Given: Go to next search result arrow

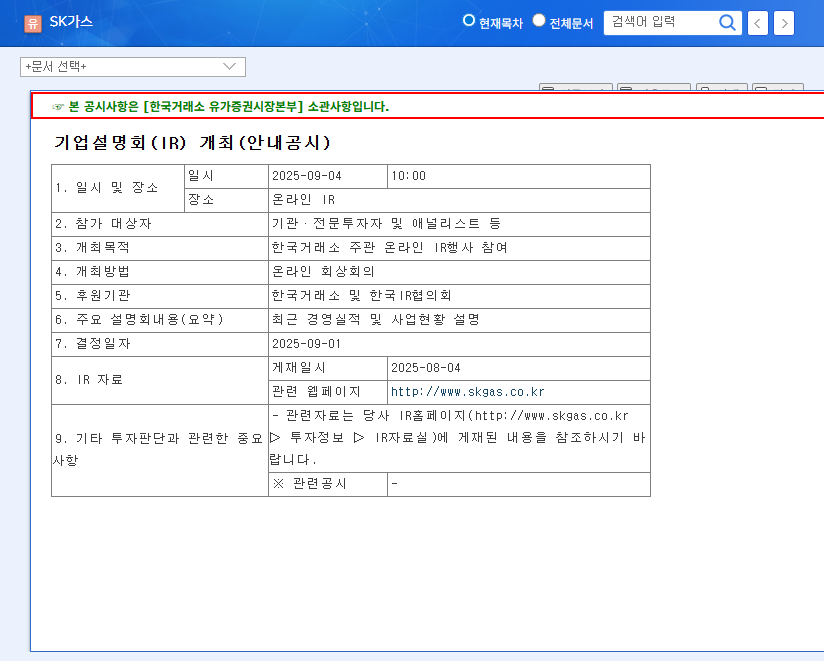Looking at the screenshot, I should pos(784,23).
